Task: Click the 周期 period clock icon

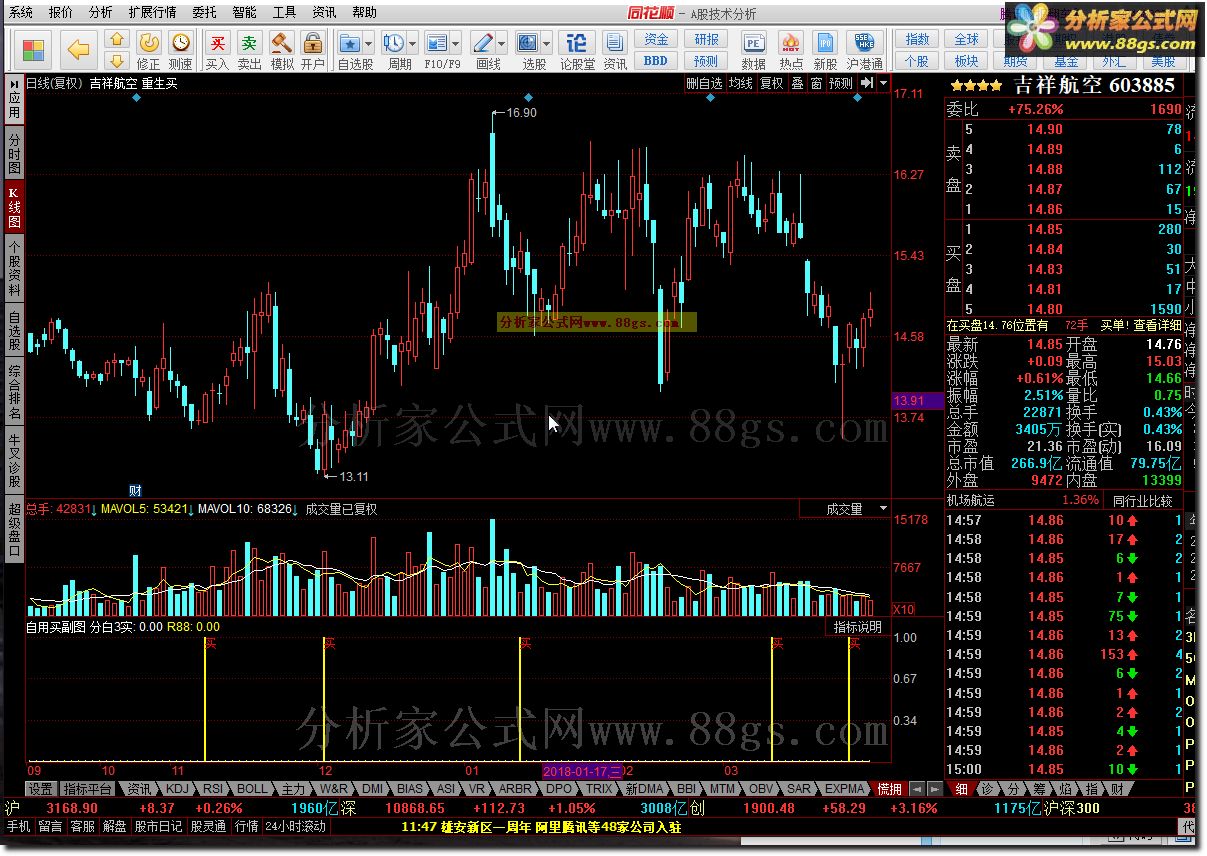Action: (x=394, y=50)
